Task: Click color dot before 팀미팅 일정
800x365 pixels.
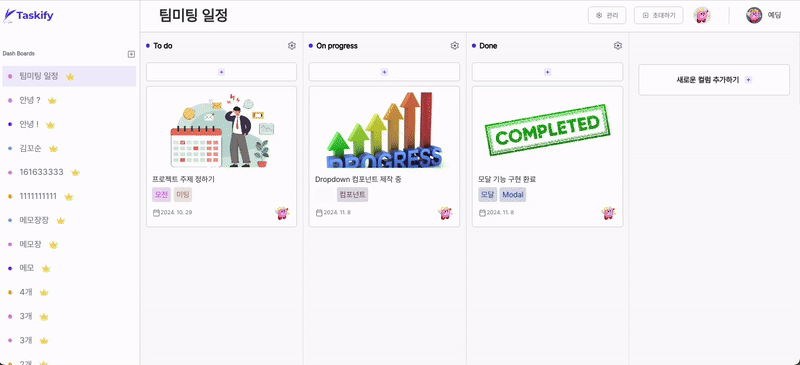Action: tap(10, 77)
